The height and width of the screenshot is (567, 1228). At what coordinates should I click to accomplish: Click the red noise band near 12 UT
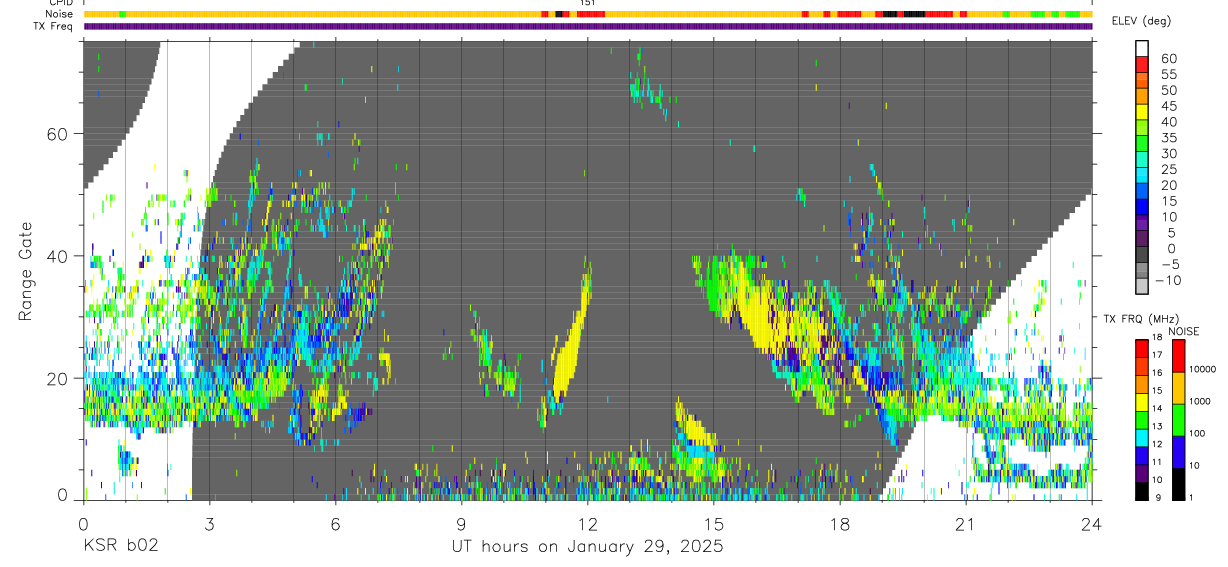[x=590, y=14]
